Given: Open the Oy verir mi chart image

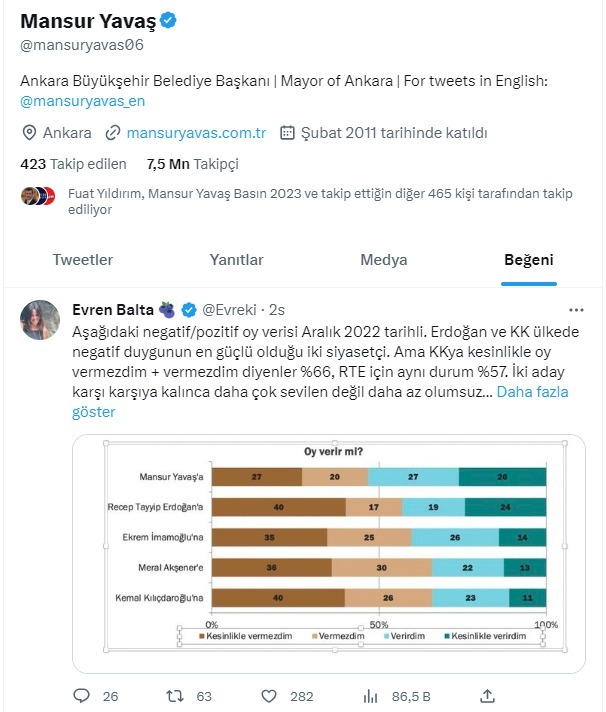Looking at the screenshot, I should pyautogui.click(x=329, y=553).
